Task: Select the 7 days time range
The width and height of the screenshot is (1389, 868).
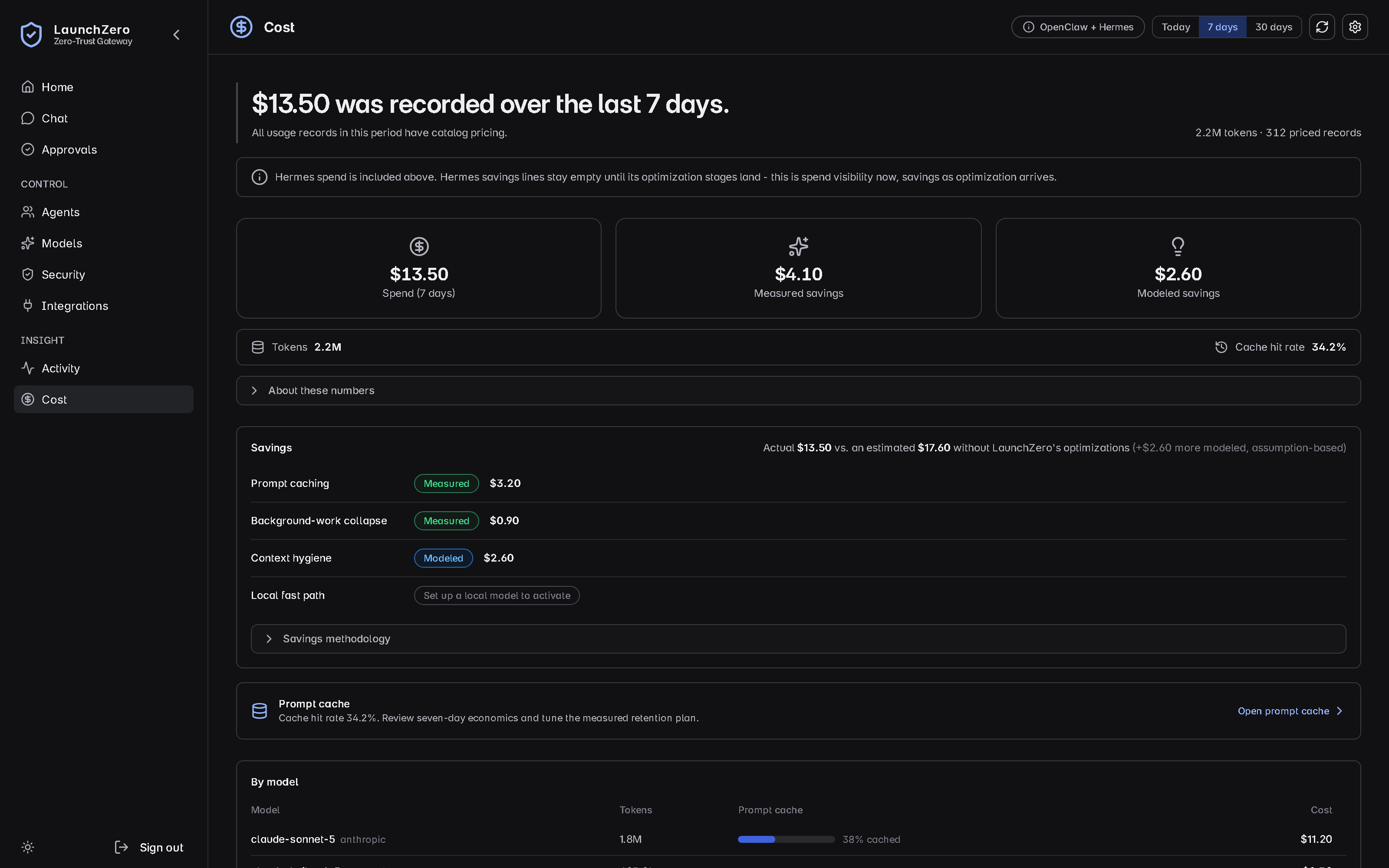Action: (1222, 27)
